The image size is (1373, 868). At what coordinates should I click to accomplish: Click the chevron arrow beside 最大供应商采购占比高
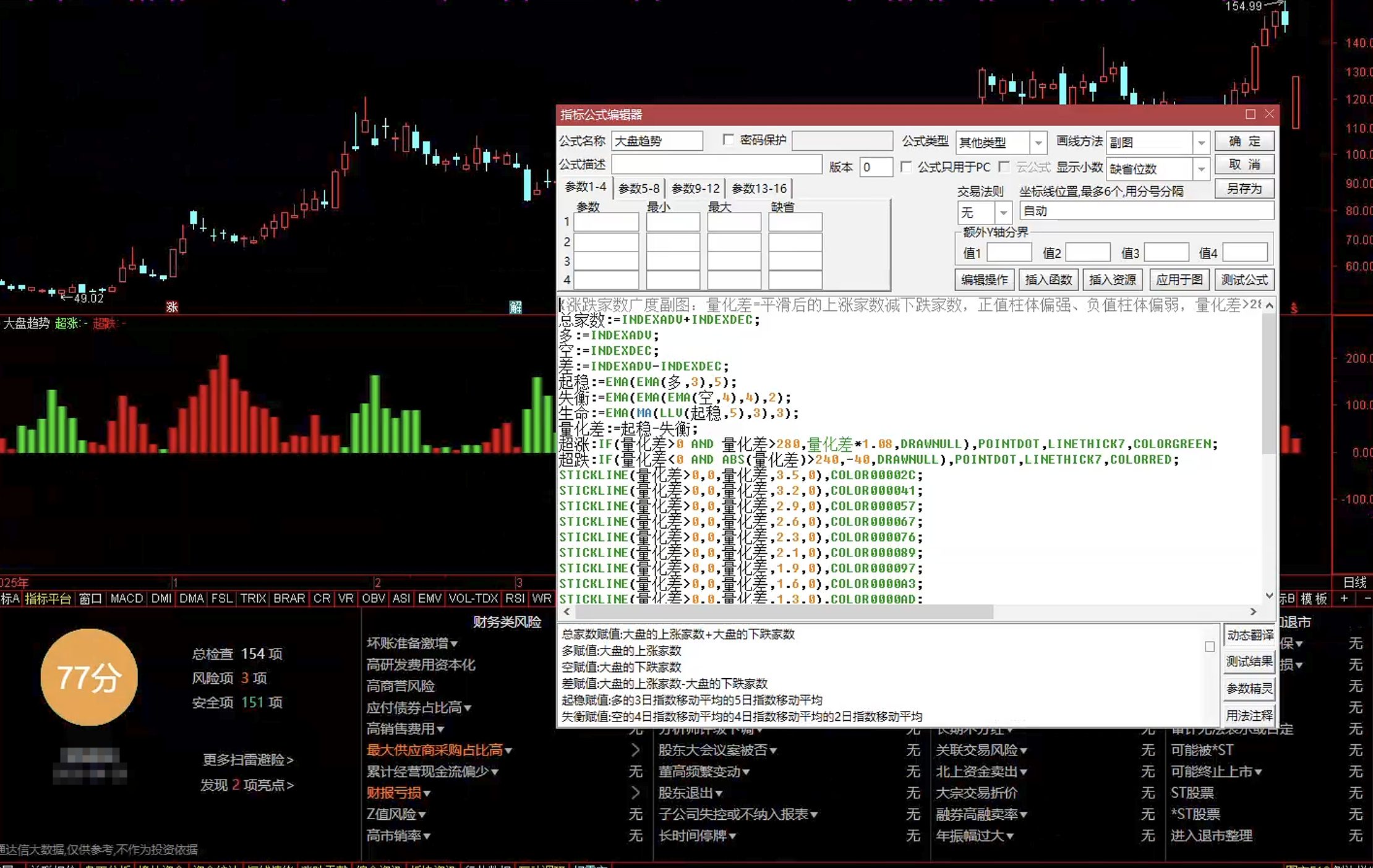[x=635, y=751]
